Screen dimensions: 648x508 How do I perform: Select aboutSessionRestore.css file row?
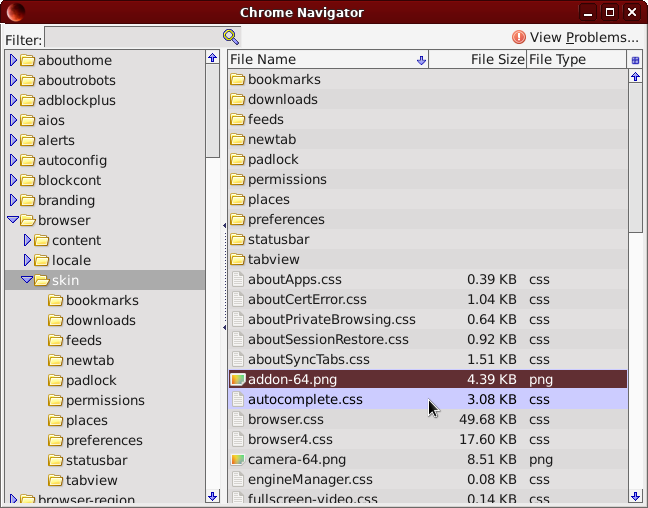[x=428, y=339]
